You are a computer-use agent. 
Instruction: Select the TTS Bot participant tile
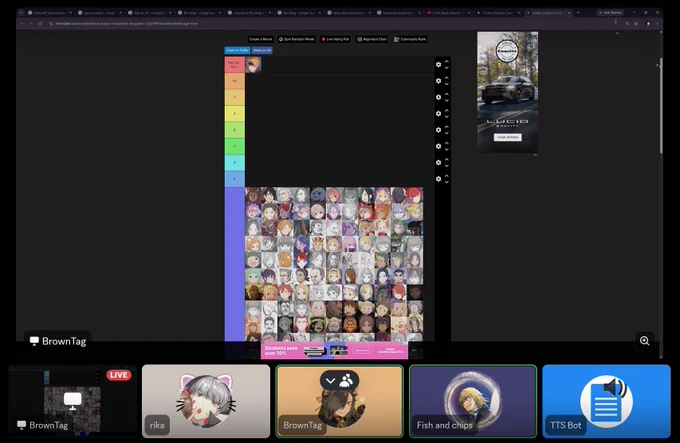(606, 401)
